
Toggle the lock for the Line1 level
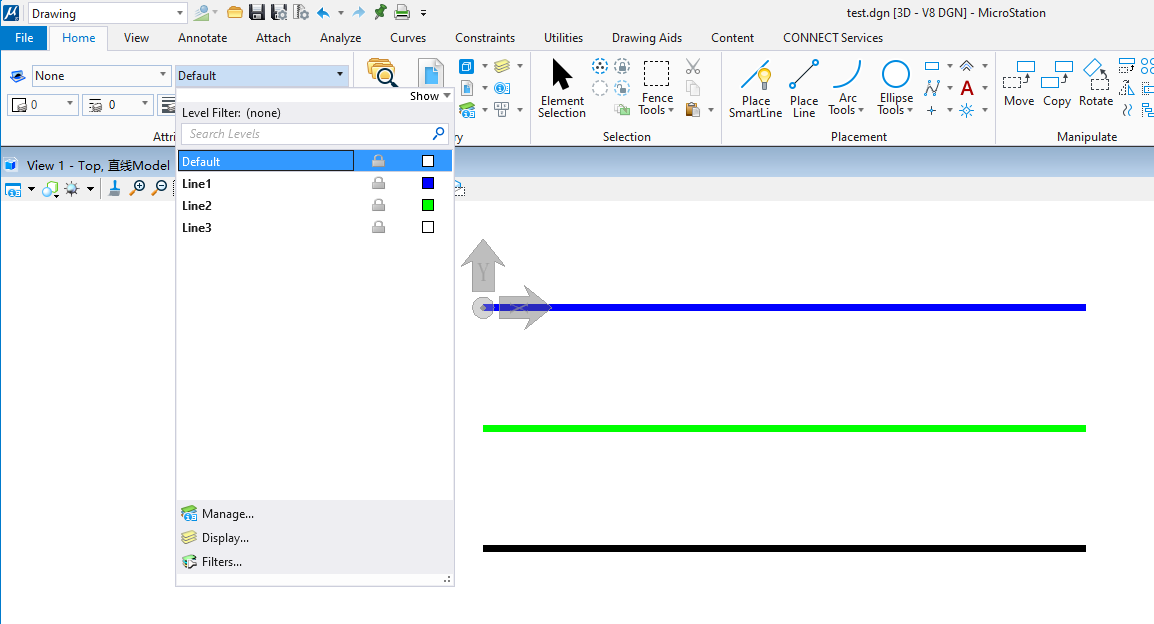[378, 183]
